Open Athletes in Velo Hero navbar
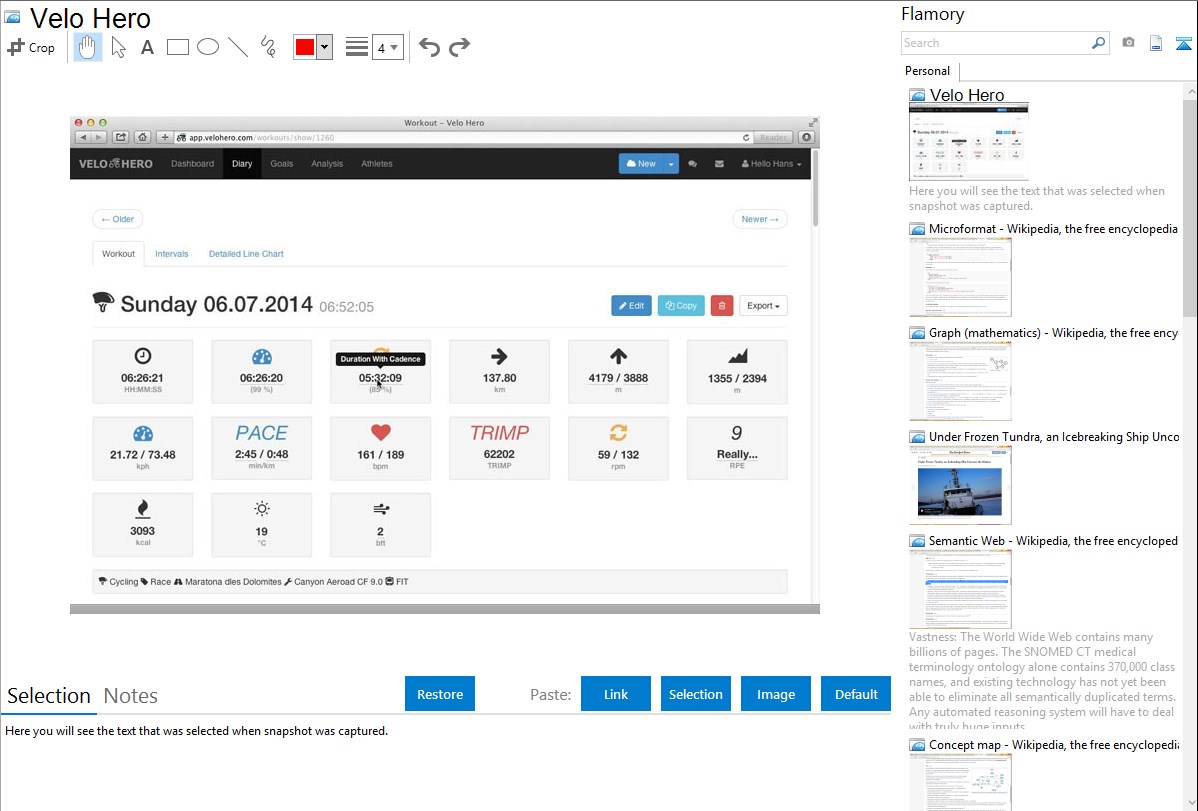Screen dimensions: 1198x811 click(377, 164)
